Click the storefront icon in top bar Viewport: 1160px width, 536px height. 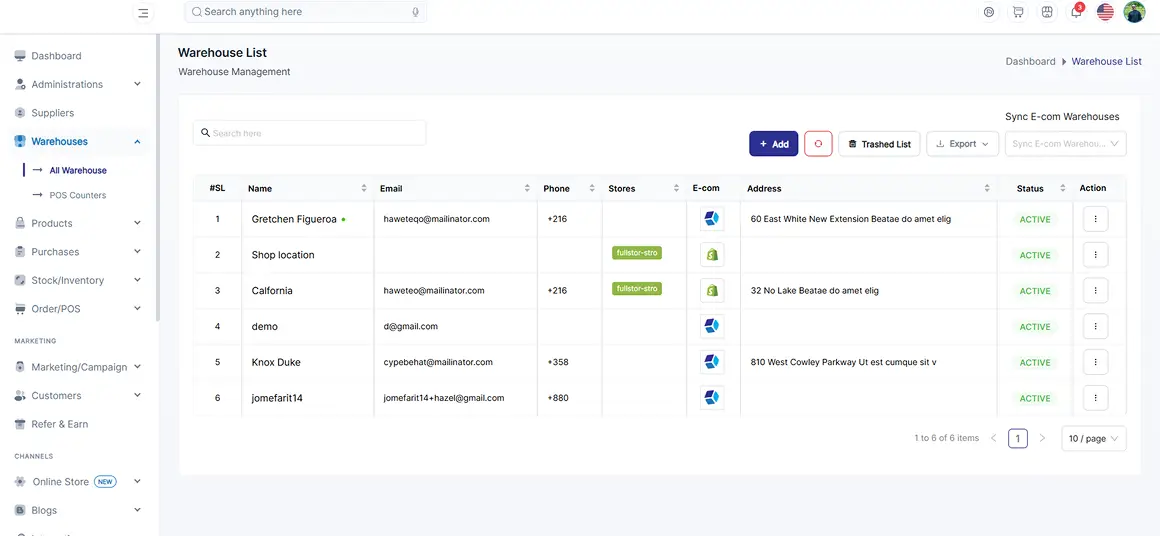(x=1047, y=12)
